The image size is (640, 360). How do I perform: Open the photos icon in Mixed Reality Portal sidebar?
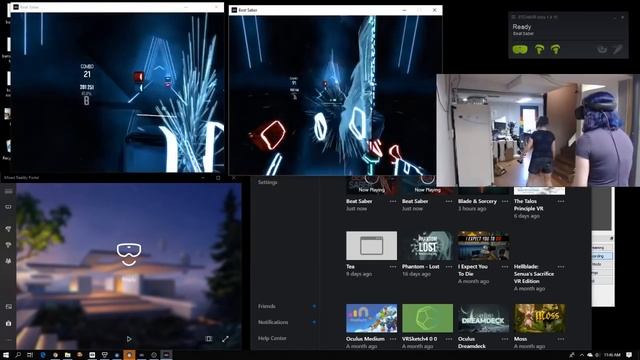8,307
